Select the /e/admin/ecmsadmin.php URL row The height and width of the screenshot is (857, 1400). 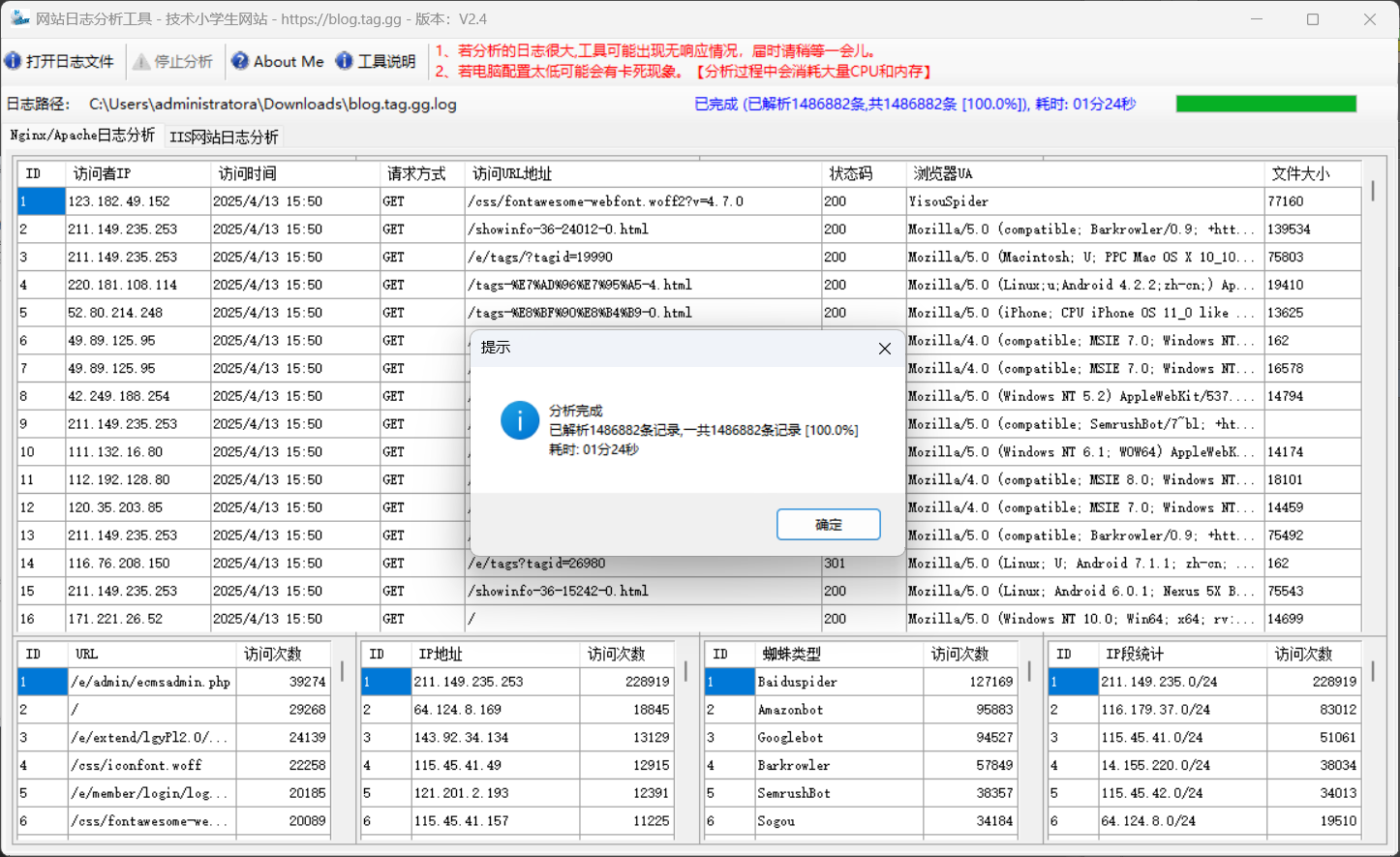click(x=150, y=682)
